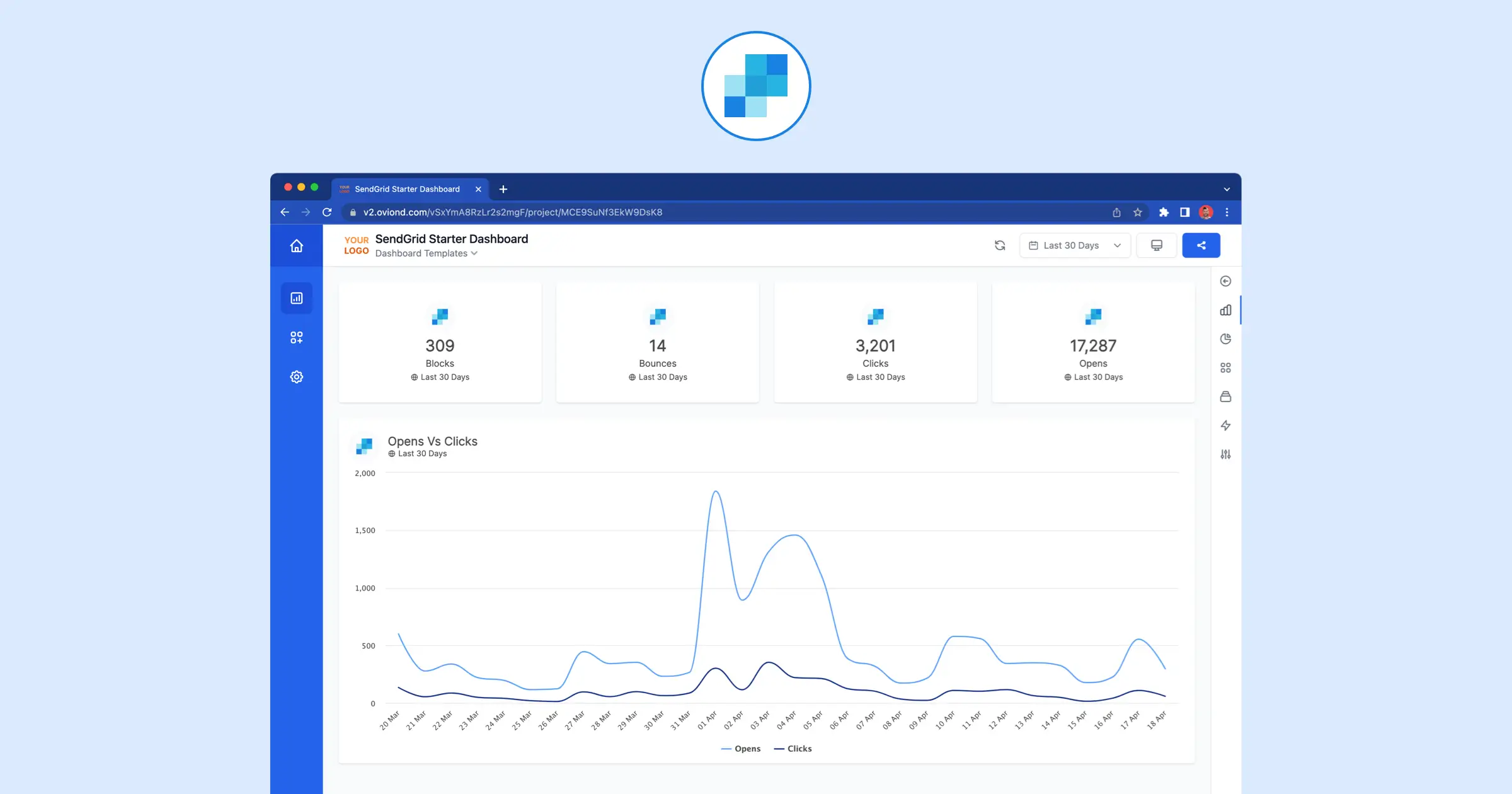Image resolution: width=1512 pixels, height=794 pixels.
Task: Collapse right panel with back arrow icon
Action: coord(1225,281)
